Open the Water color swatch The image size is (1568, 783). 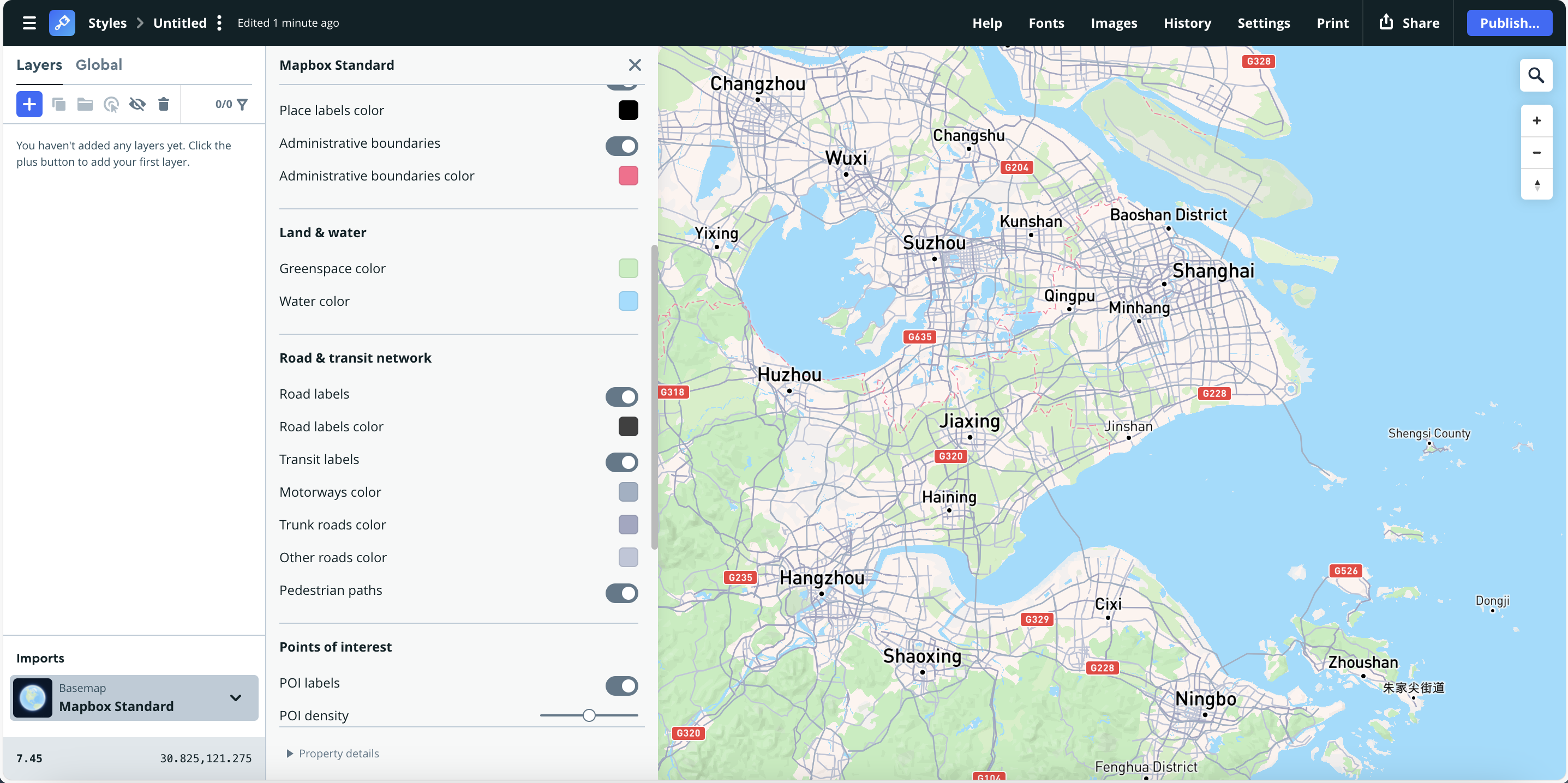pos(628,300)
